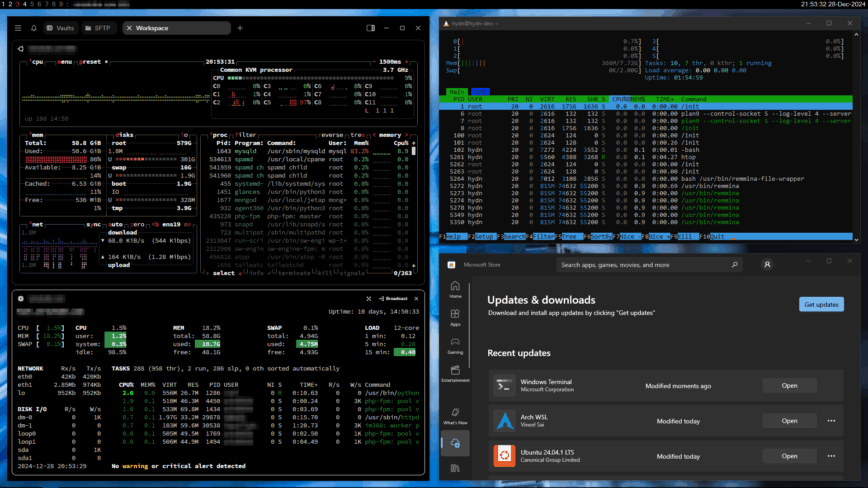Open the Vaults tab
868x488 pixels.
click(x=61, y=28)
